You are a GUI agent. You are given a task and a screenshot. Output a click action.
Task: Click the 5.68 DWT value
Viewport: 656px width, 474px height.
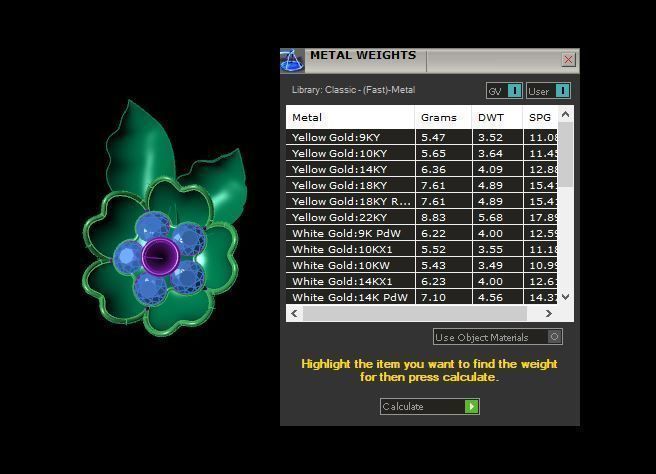tap(490, 218)
